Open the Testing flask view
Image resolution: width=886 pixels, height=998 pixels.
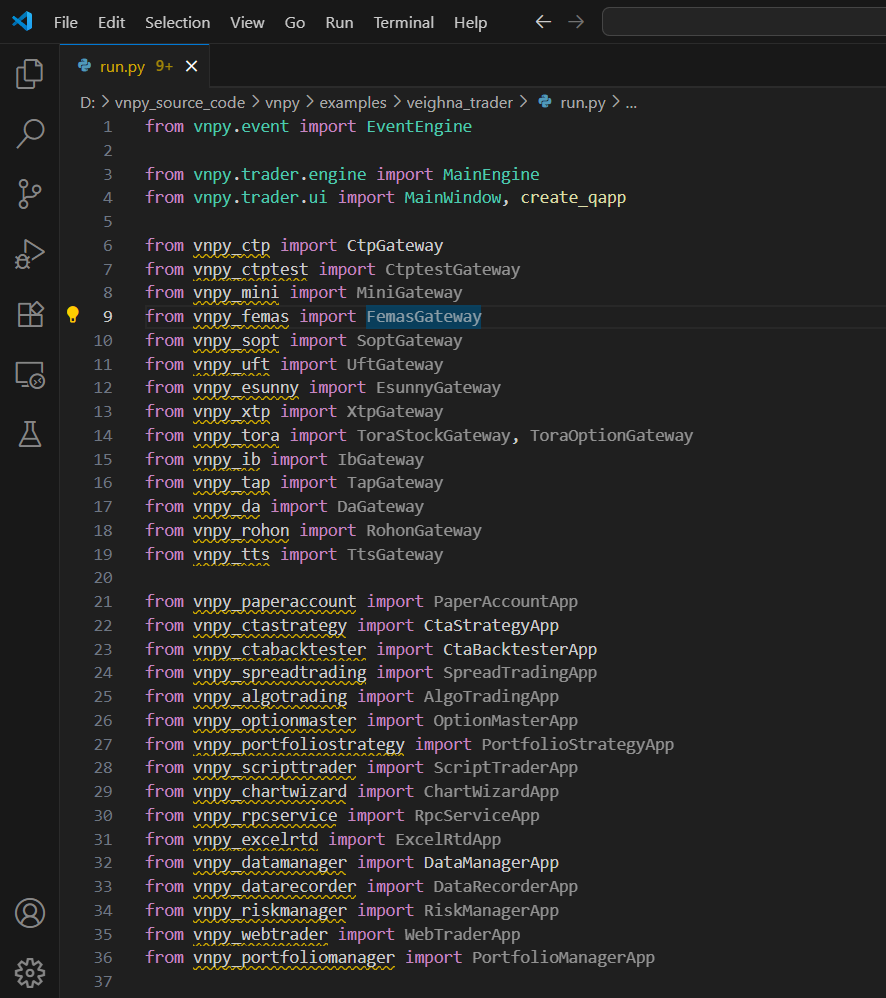click(29, 434)
